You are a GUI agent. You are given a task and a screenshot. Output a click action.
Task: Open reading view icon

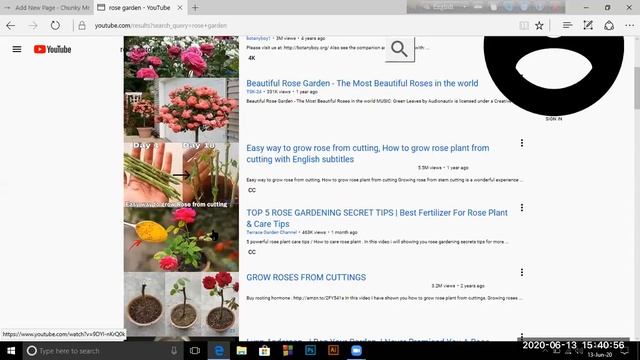click(x=524, y=25)
